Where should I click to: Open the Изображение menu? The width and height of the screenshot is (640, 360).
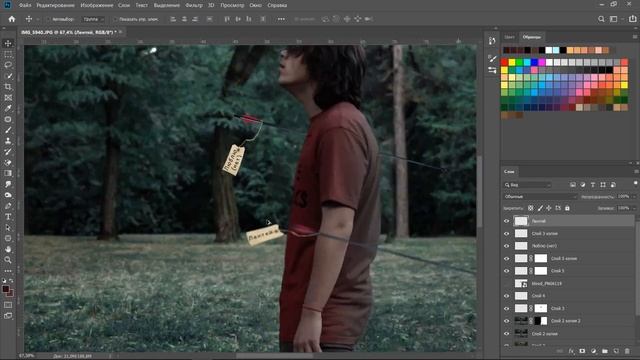click(97, 5)
